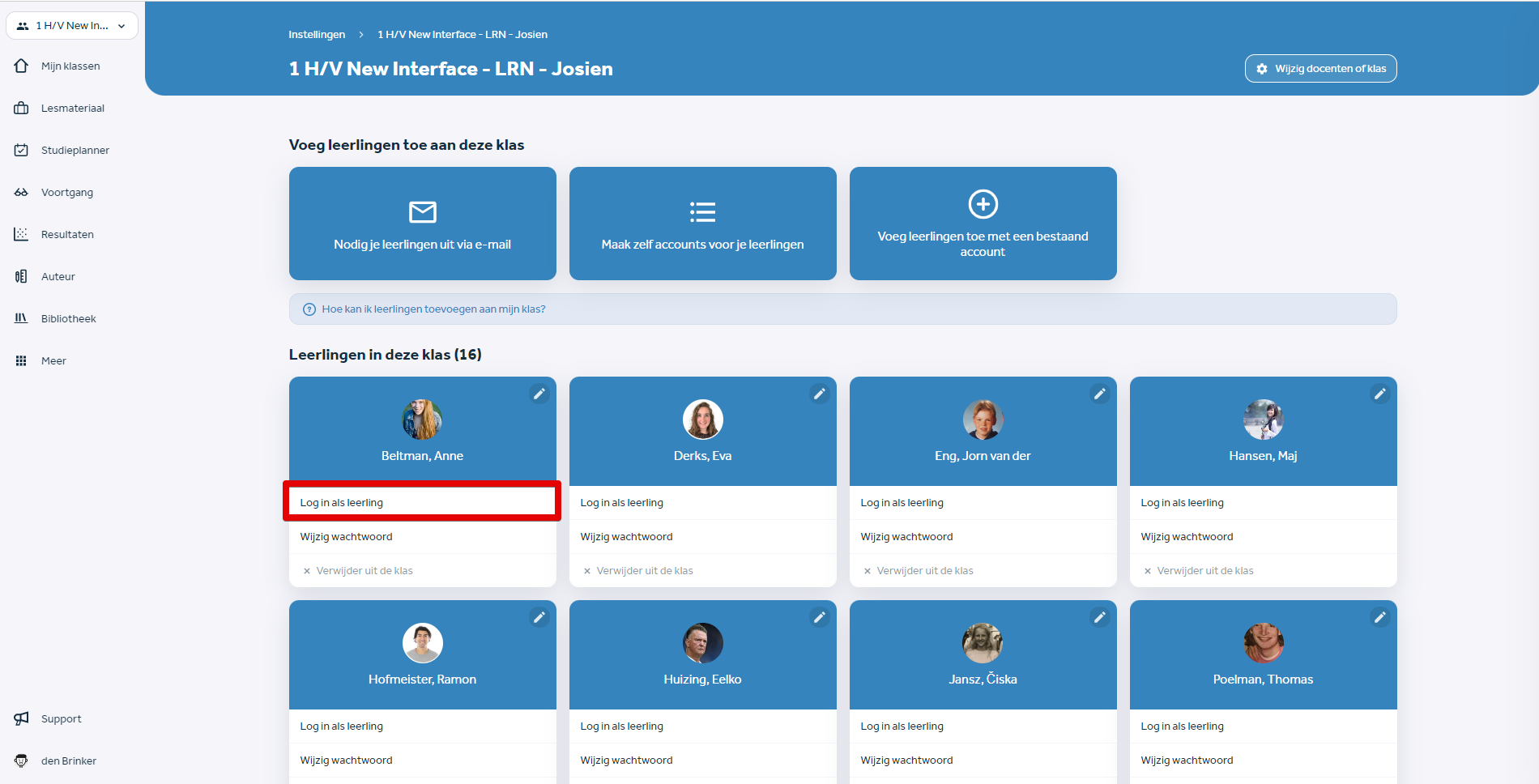The image size is (1539, 784).
Task: Click the Wijzig docenten of klas button
Action: (x=1320, y=69)
